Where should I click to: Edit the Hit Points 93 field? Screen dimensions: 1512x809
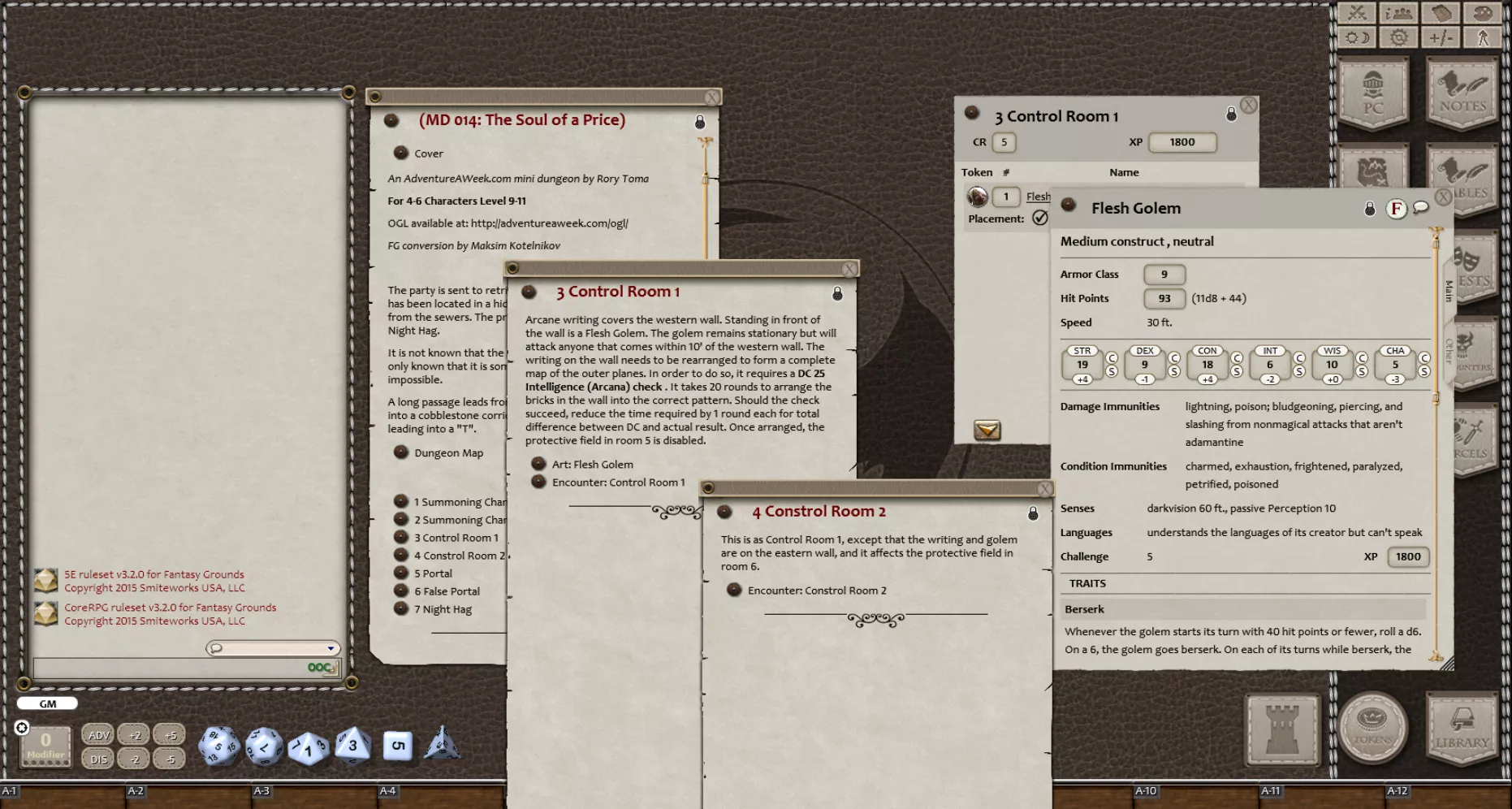coord(1164,298)
